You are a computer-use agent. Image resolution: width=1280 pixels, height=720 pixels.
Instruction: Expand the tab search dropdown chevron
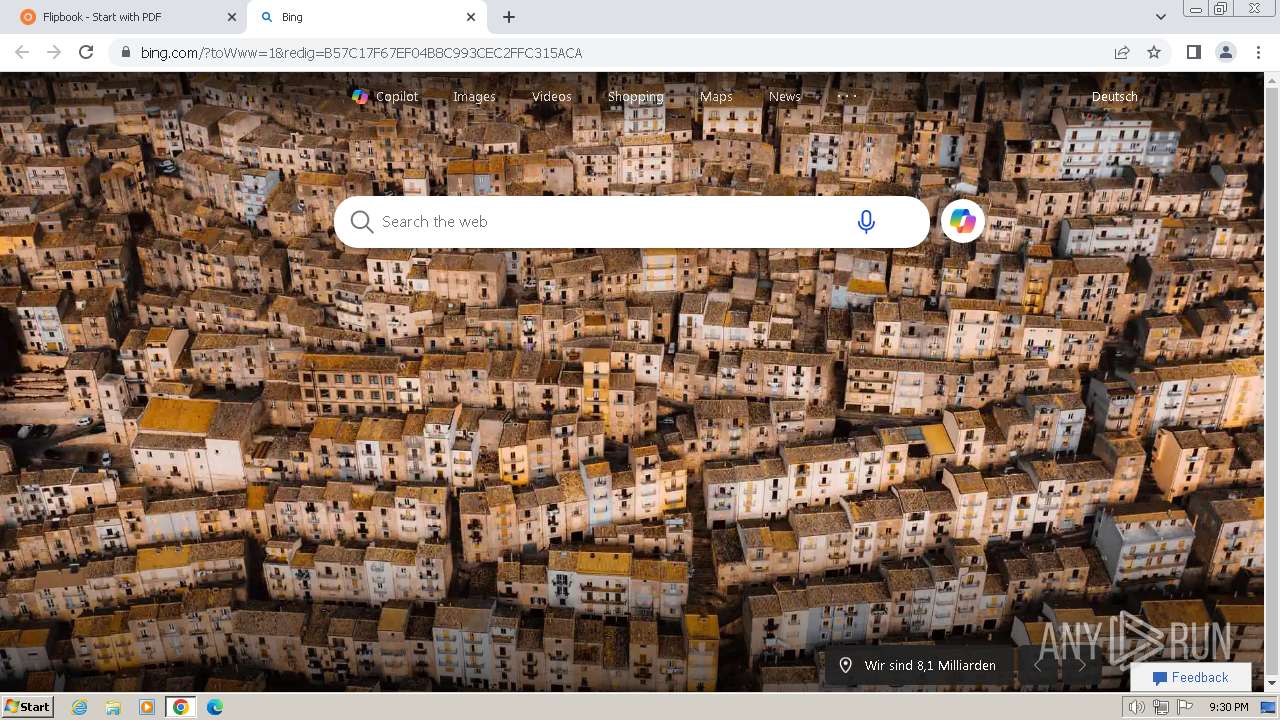click(x=1160, y=17)
